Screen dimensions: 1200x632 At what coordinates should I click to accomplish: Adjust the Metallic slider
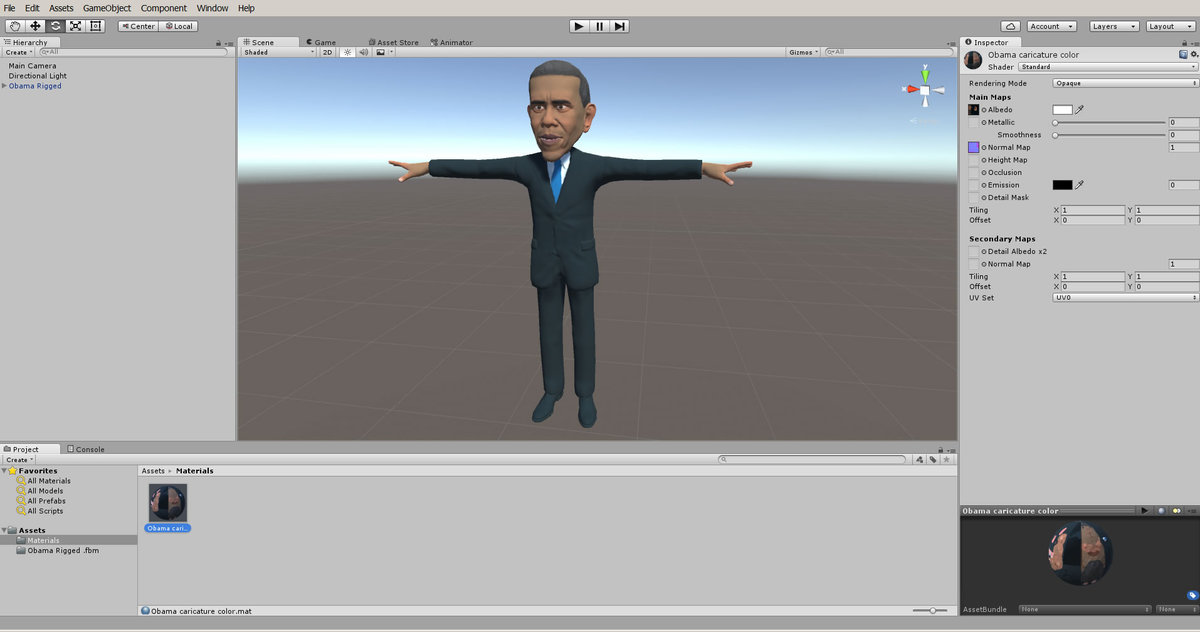click(x=1108, y=122)
